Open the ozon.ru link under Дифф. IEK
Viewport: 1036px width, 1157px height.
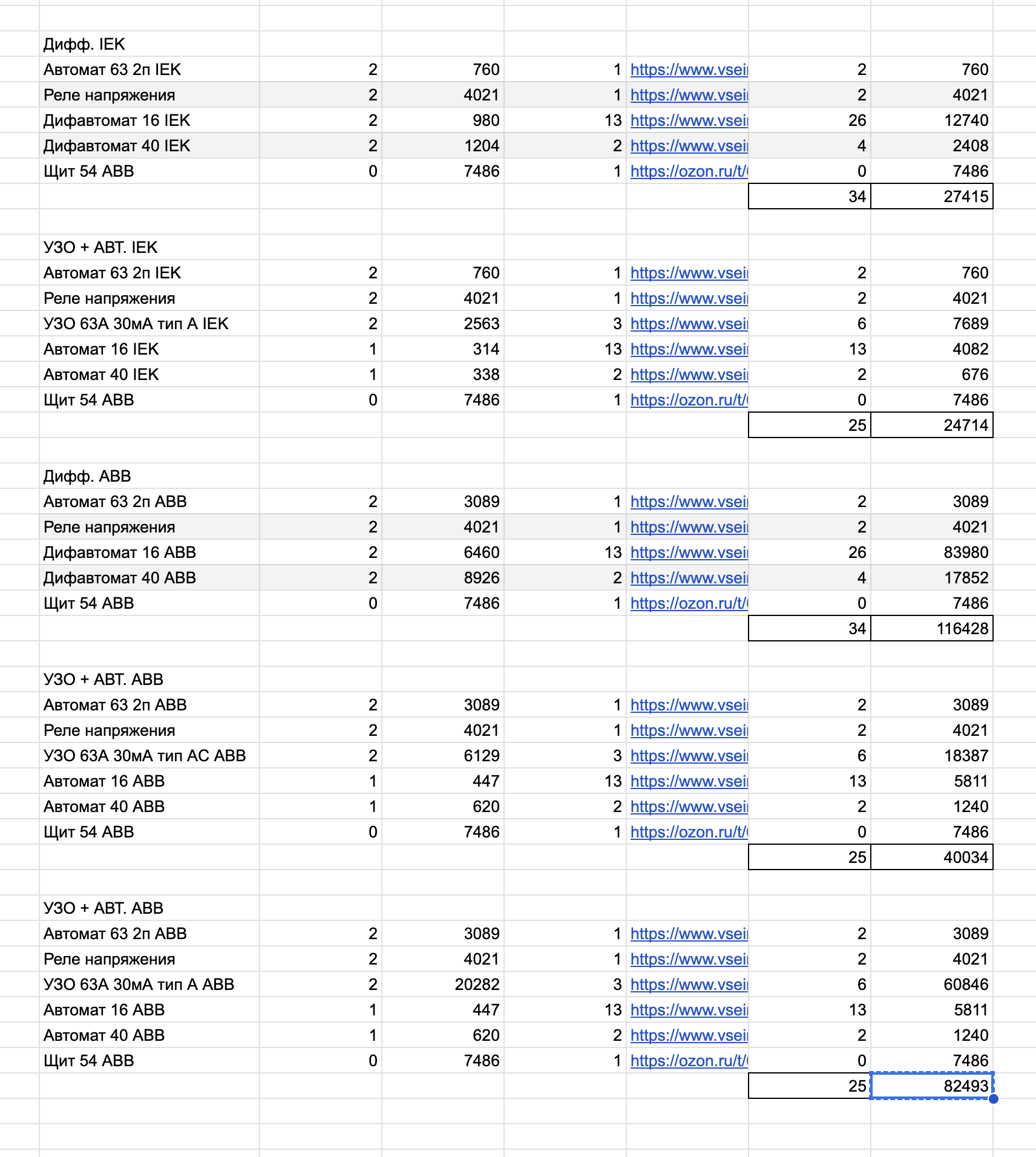[x=689, y=171]
